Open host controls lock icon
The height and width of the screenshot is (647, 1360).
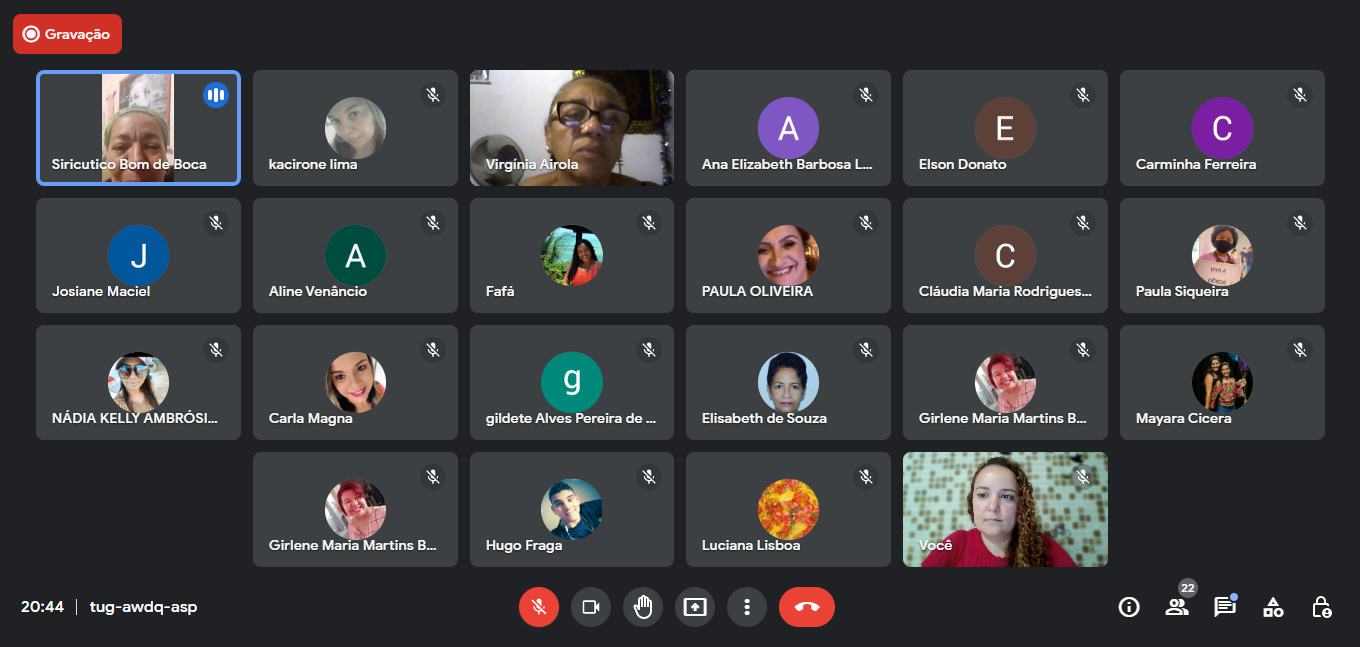click(1321, 607)
